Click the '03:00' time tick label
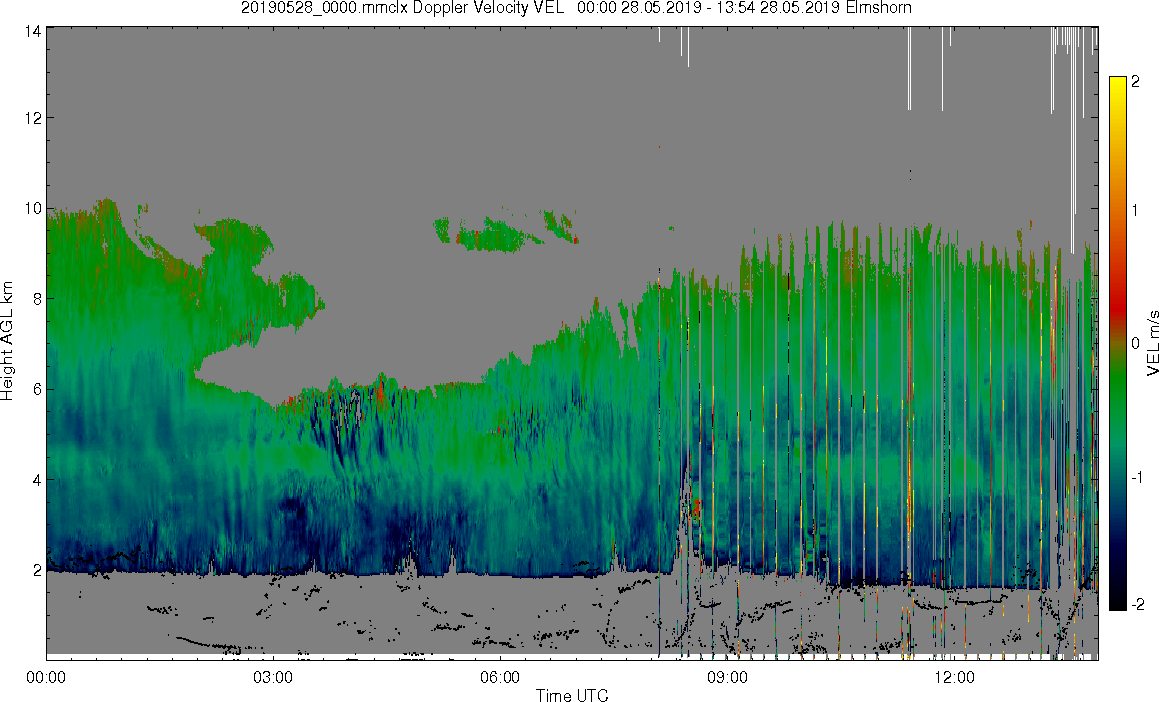 point(273,677)
